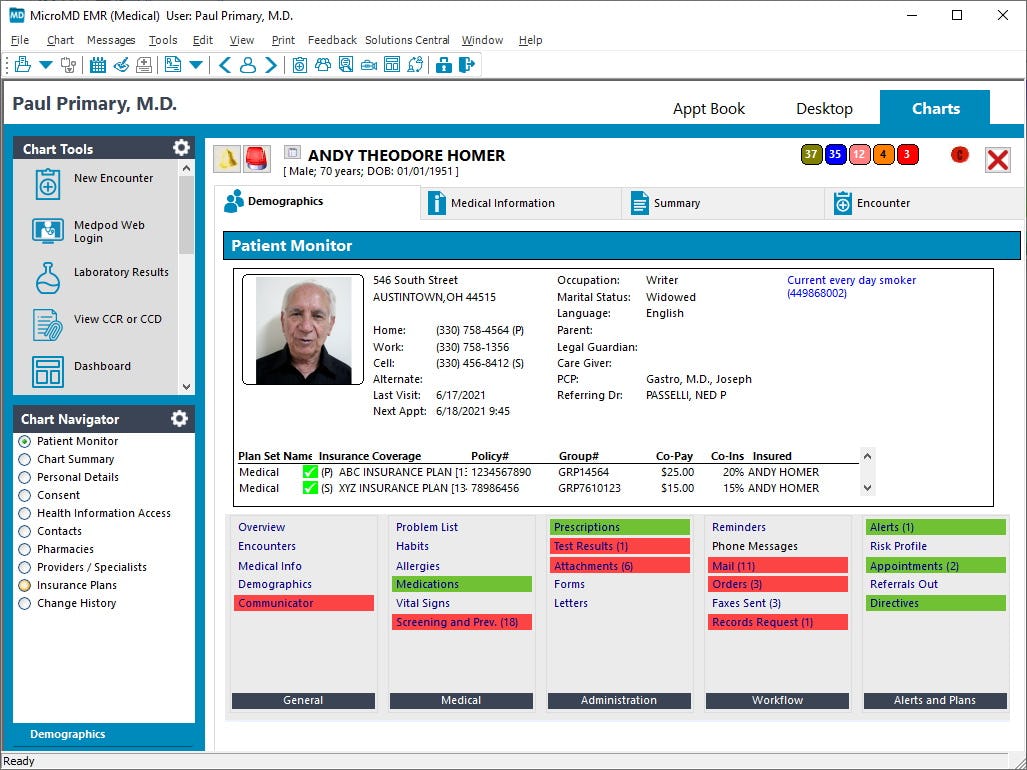Click the yellow bell alert icon
The image size is (1027, 770).
(x=227, y=159)
